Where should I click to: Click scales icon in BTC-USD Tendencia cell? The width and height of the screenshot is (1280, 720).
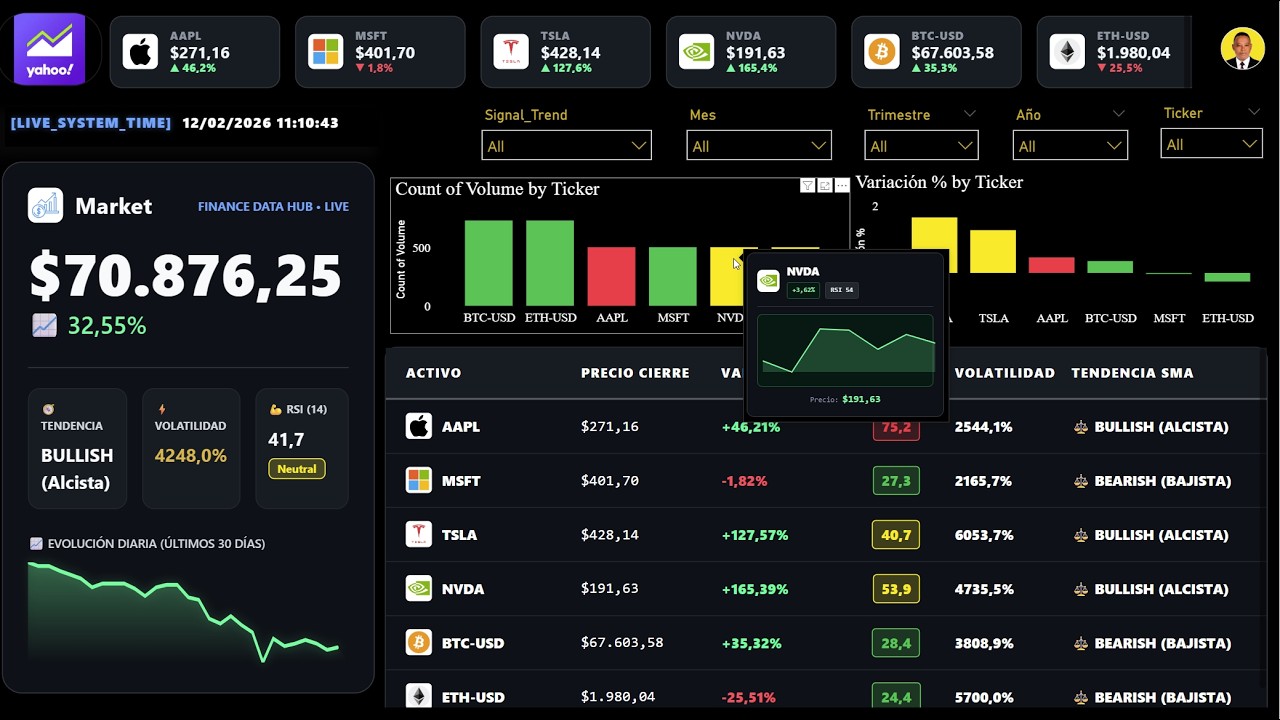pos(1080,643)
